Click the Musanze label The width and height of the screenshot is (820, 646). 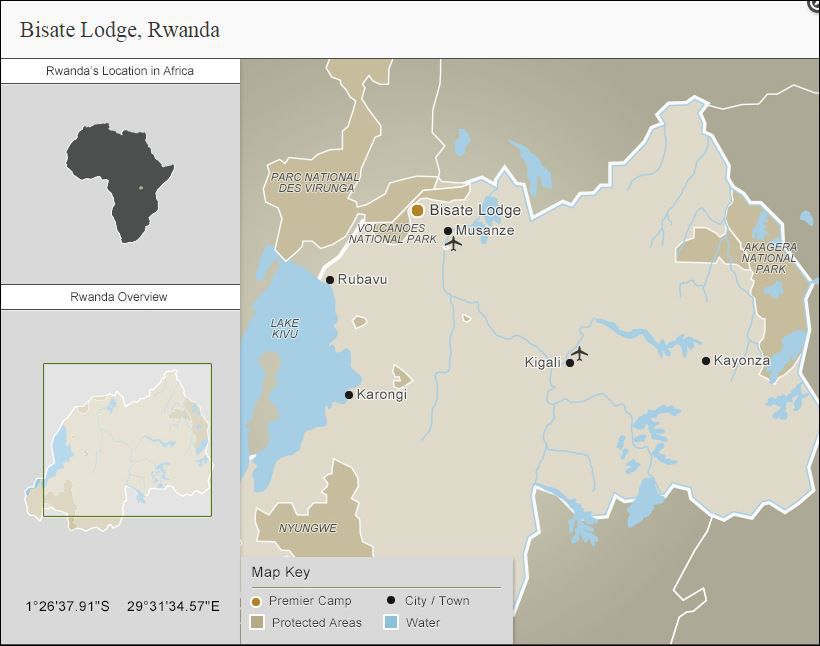[x=485, y=230]
